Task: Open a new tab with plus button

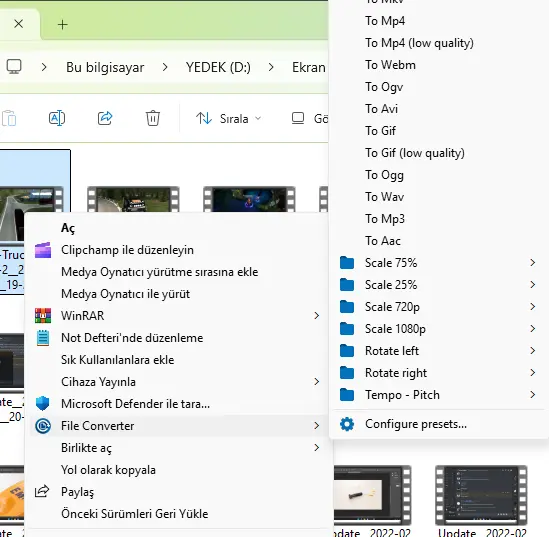Action: [x=62, y=25]
